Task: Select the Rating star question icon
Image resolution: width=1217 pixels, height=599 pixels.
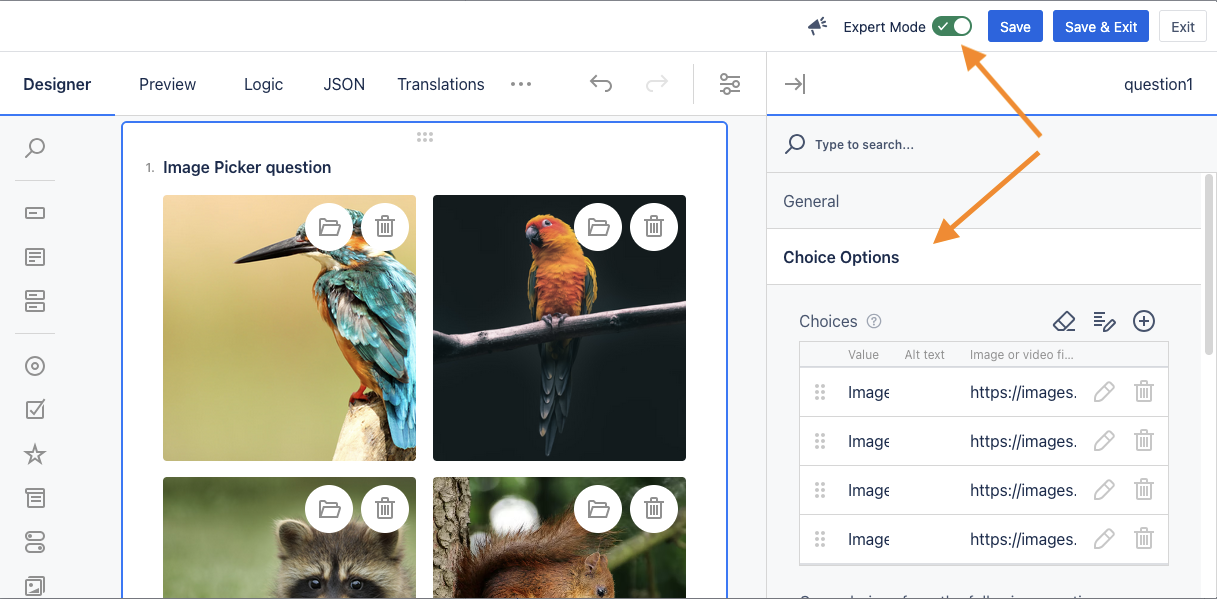Action: [x=34, y=454]
